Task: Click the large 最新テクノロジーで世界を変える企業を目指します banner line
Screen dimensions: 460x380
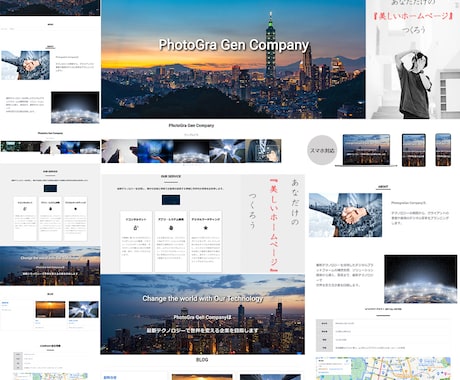Action: click(203, 330)
